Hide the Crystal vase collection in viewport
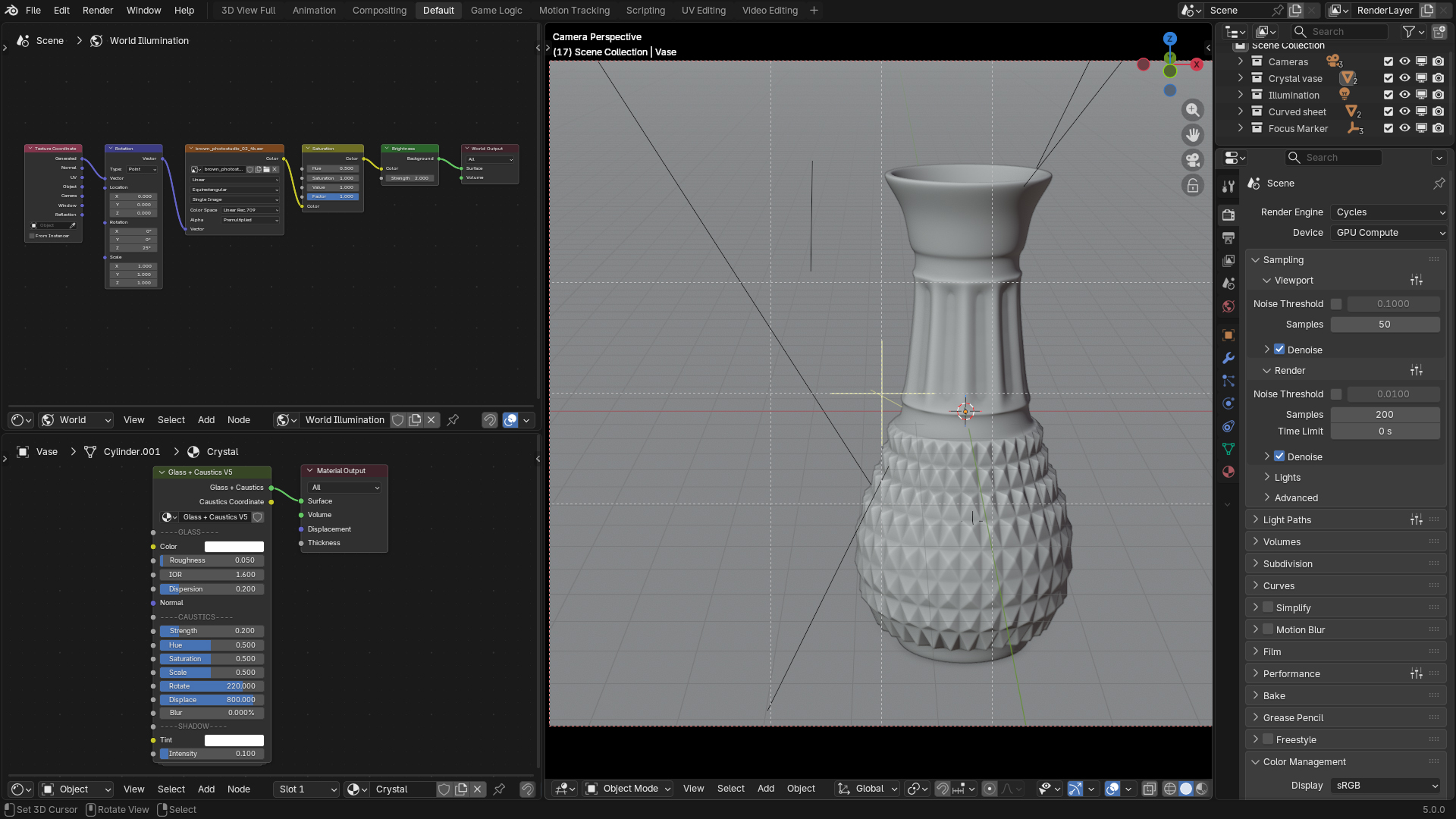This screenshot has width=1456, height=819. click(x=1404, y=78)
